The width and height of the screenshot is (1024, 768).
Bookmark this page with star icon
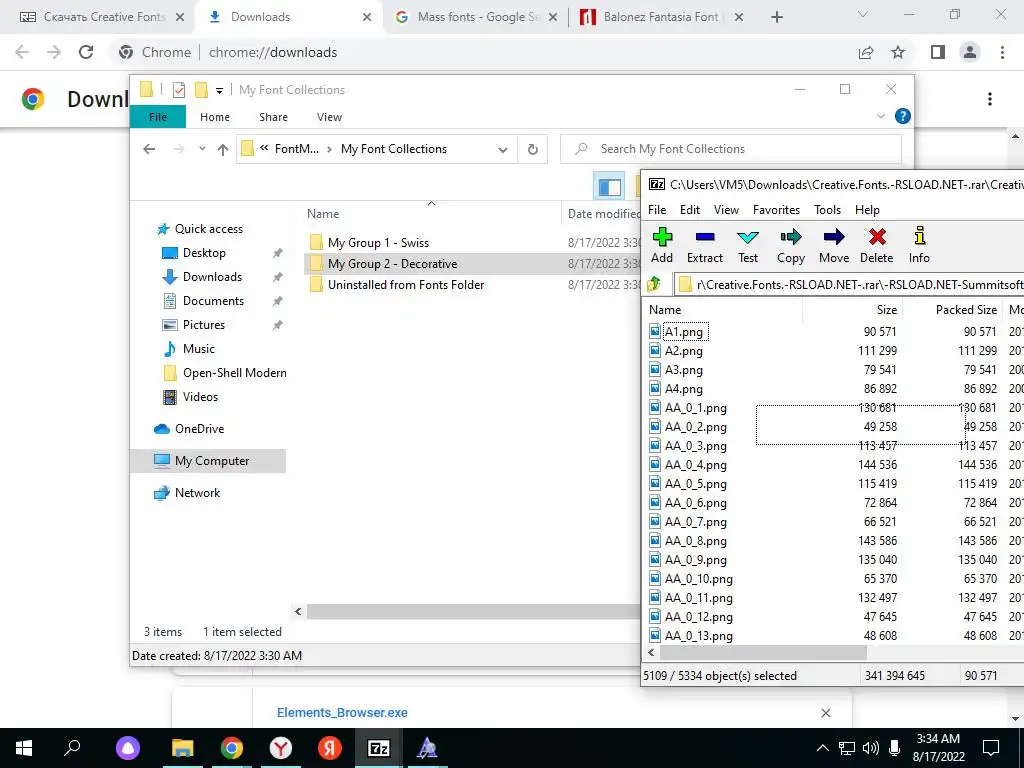tap(898, 52)
